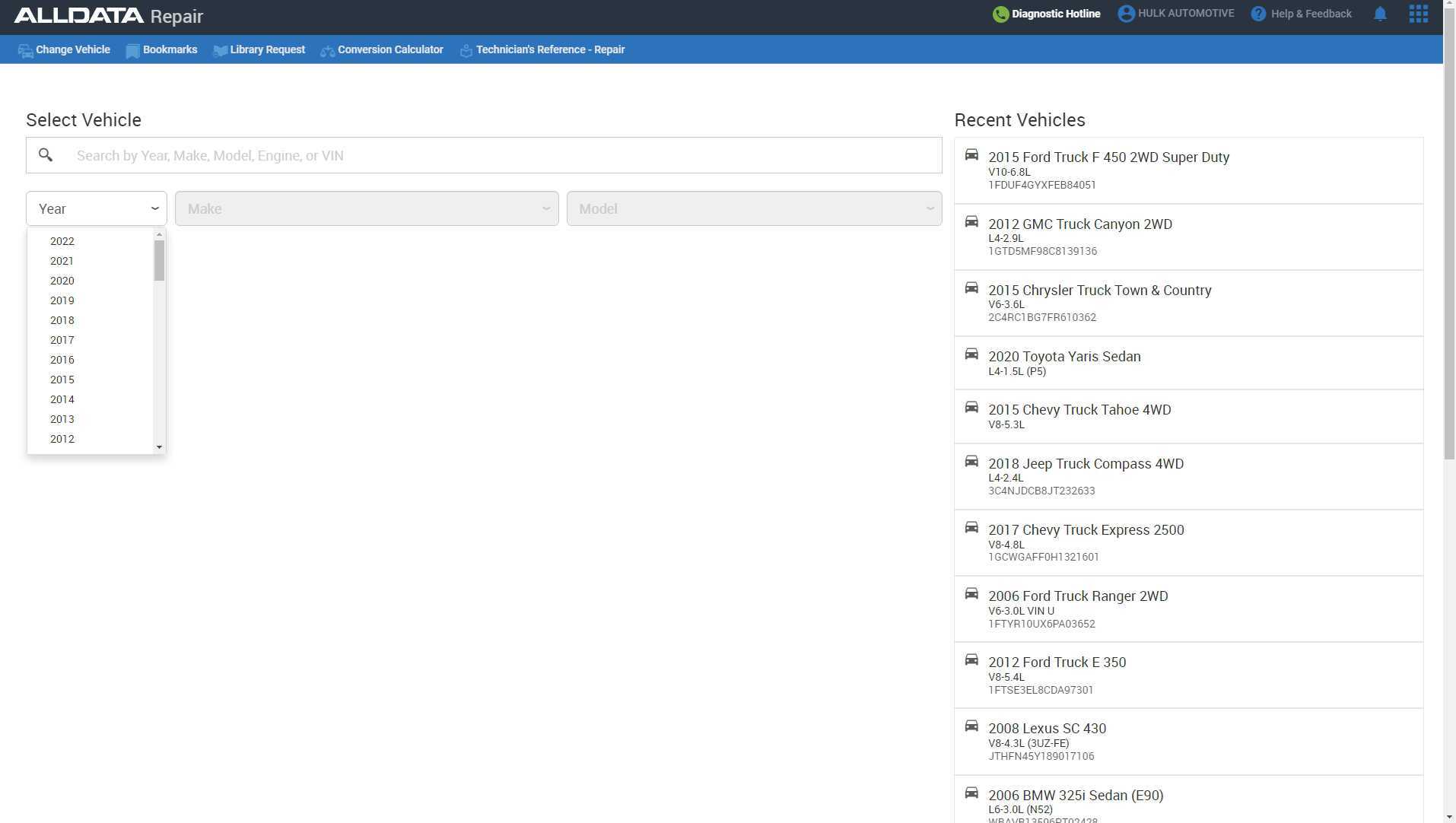Viewport: 1456px width, 823px height.
Task: Open Change Vehicle from the toolbar
Action: [x=64, y=50]
